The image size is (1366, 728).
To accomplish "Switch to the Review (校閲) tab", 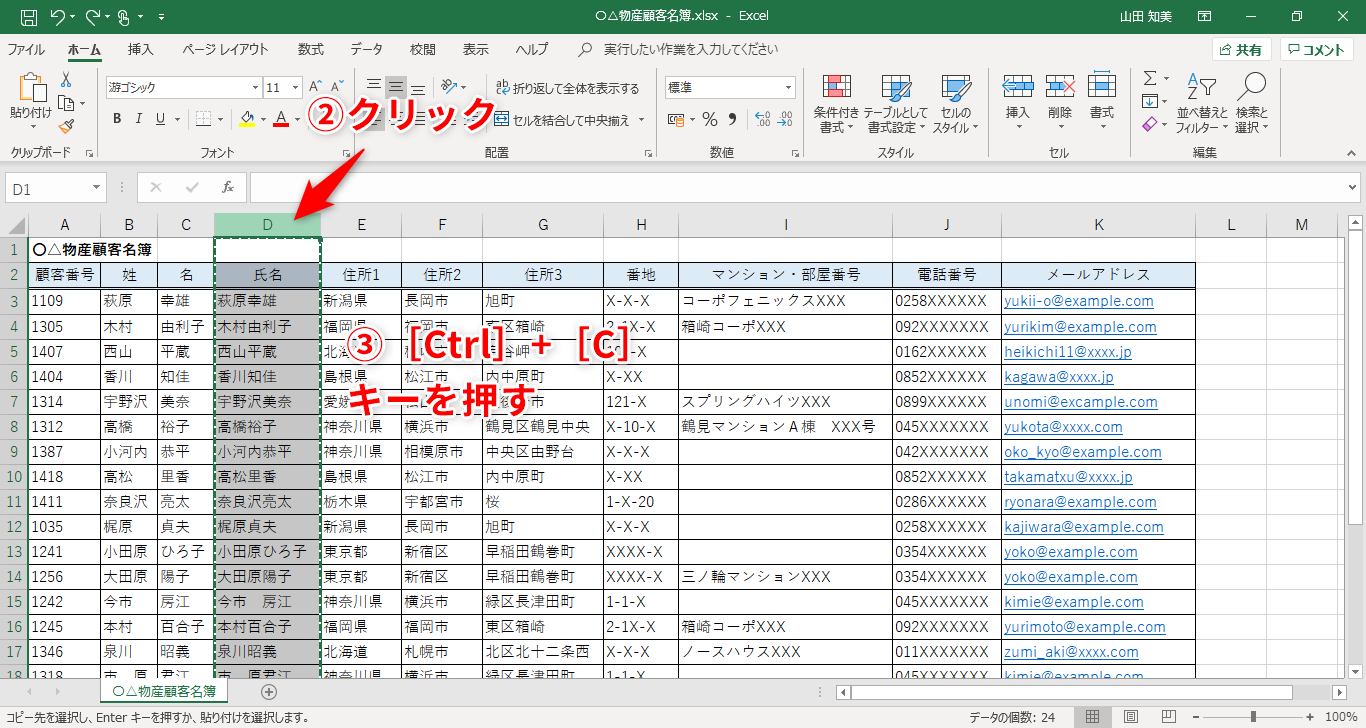I will coord(422,49).
